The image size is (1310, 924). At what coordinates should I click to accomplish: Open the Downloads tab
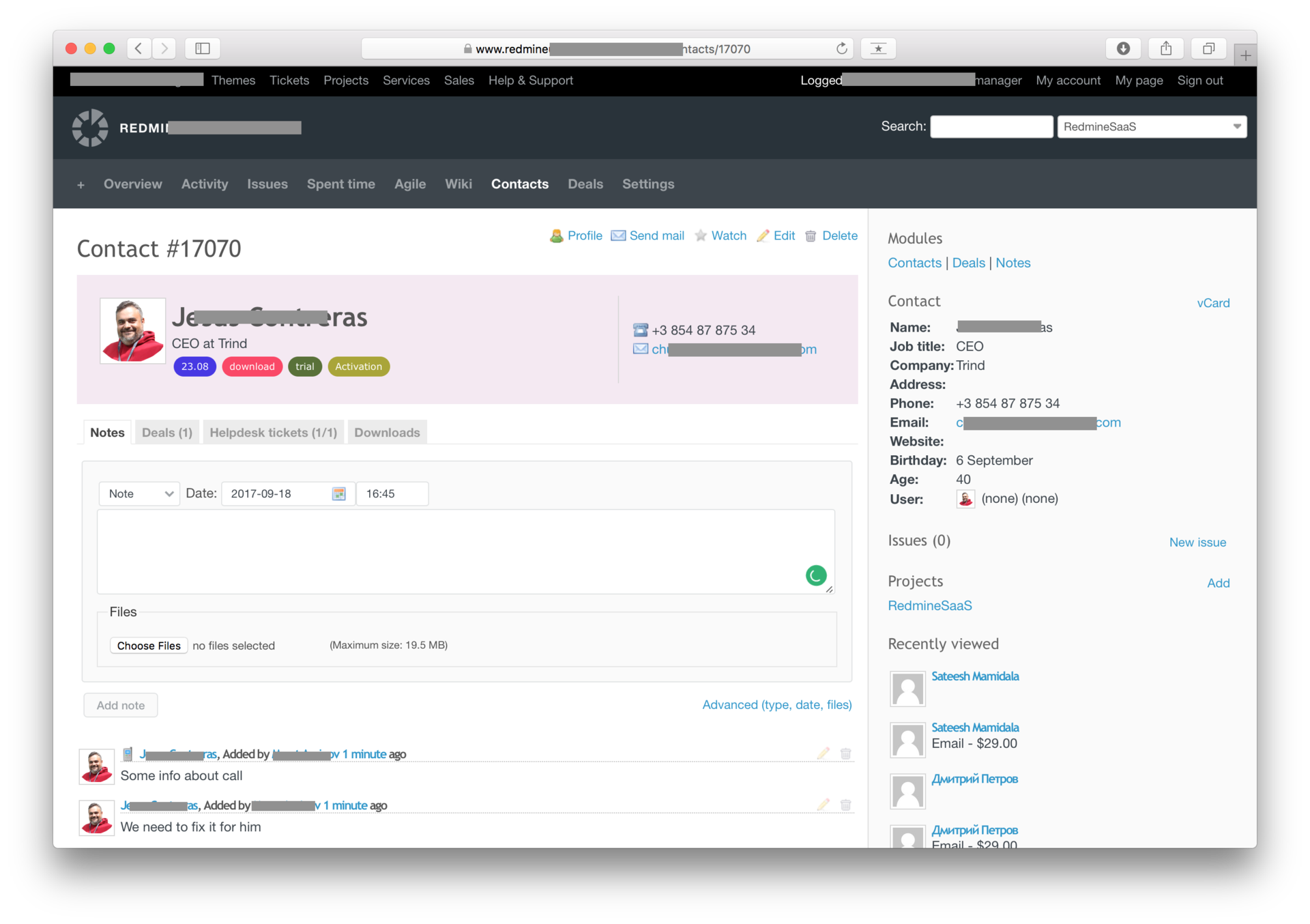pyautogui.click(x=388, y=432)
